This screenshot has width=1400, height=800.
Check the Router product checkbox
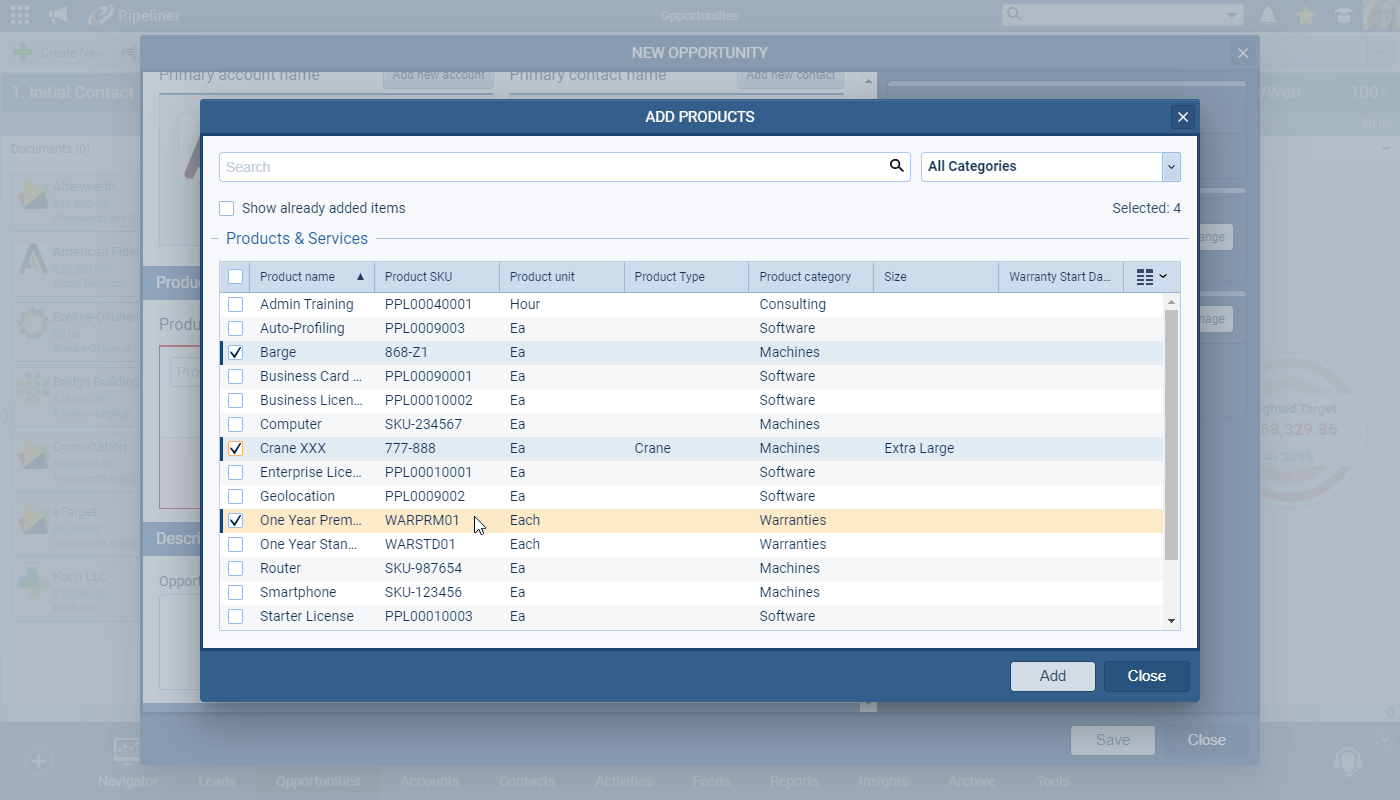click(236, 568)
